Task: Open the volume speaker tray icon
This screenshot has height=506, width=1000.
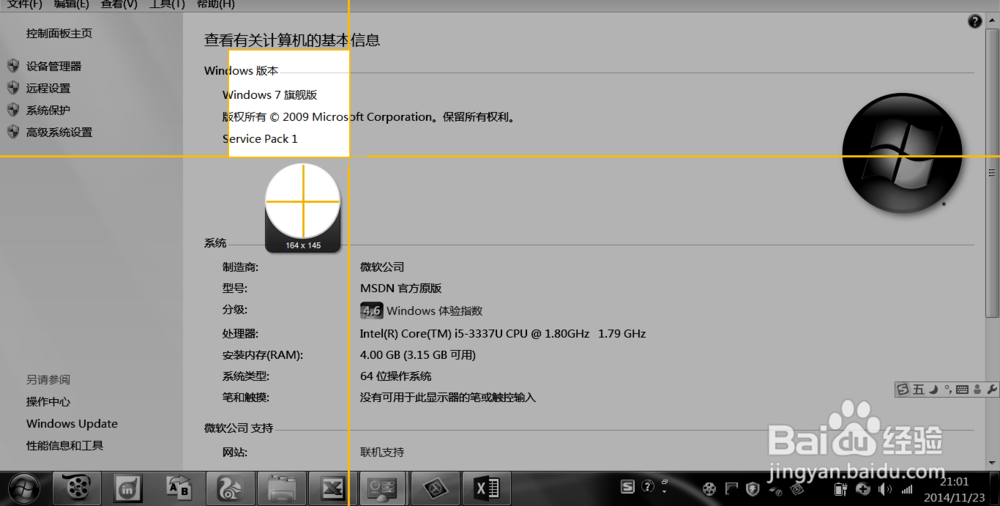Action: click(885, 489)
